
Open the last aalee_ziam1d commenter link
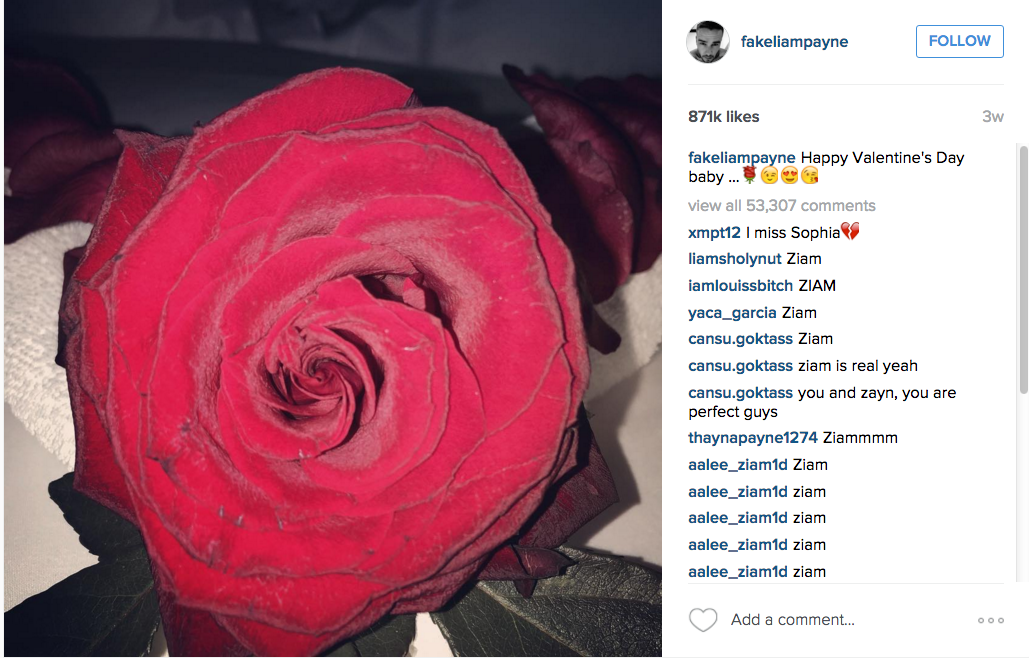pos(738,572)
